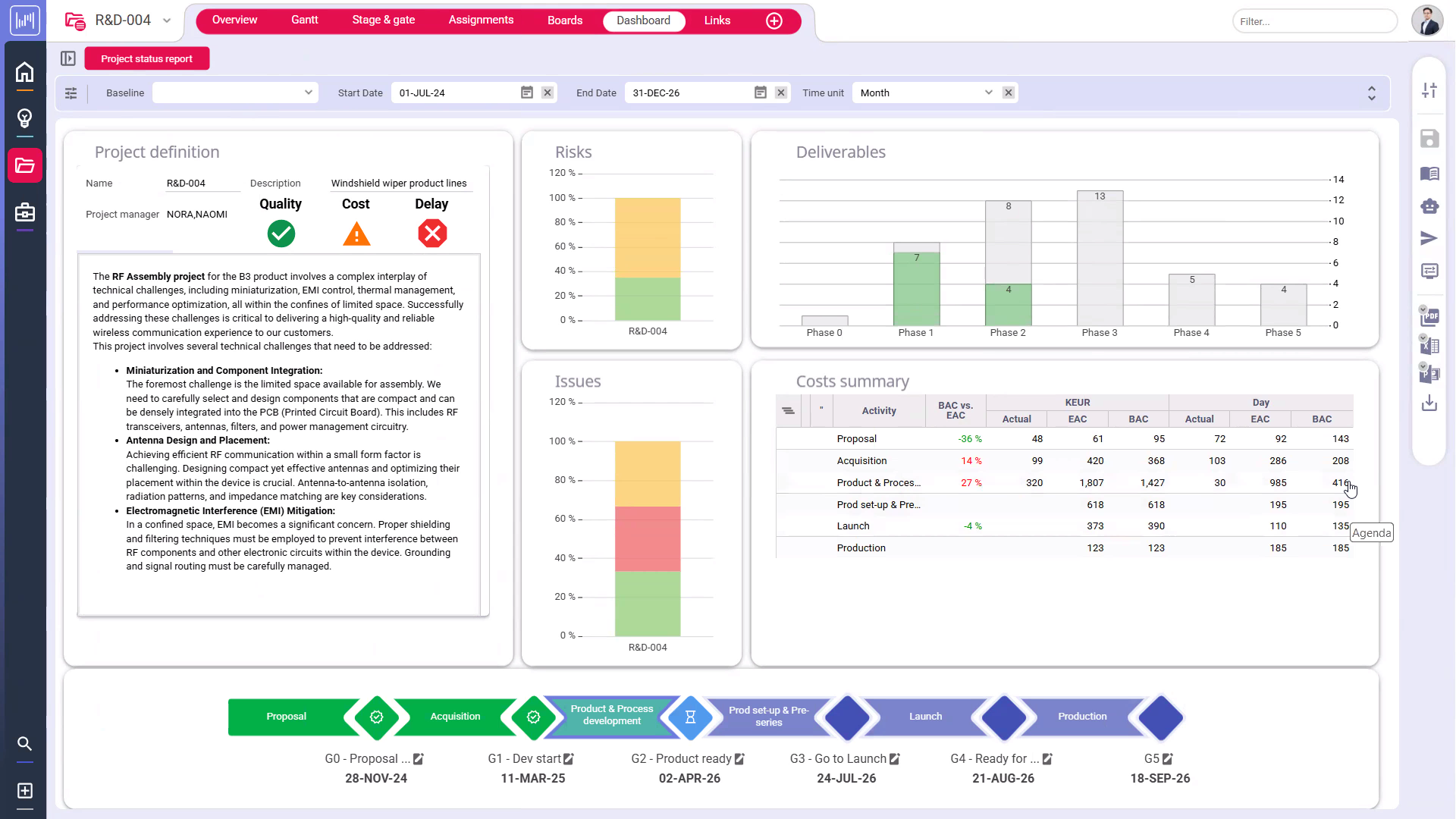Open the Home navigation icon
Image resolution: width=1456 pixels, height=819 pixels.
click(25, 72)
